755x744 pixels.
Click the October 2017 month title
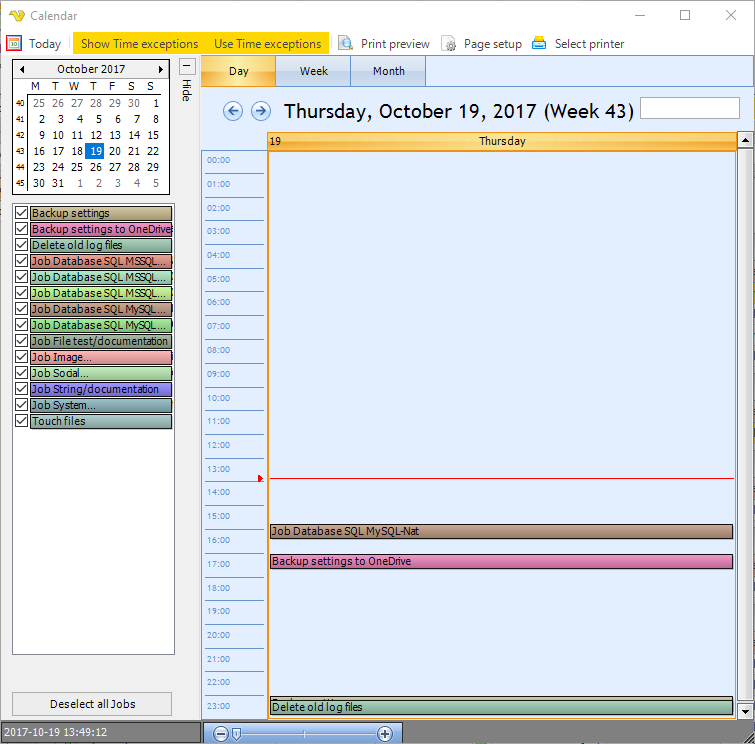point(91,69)
